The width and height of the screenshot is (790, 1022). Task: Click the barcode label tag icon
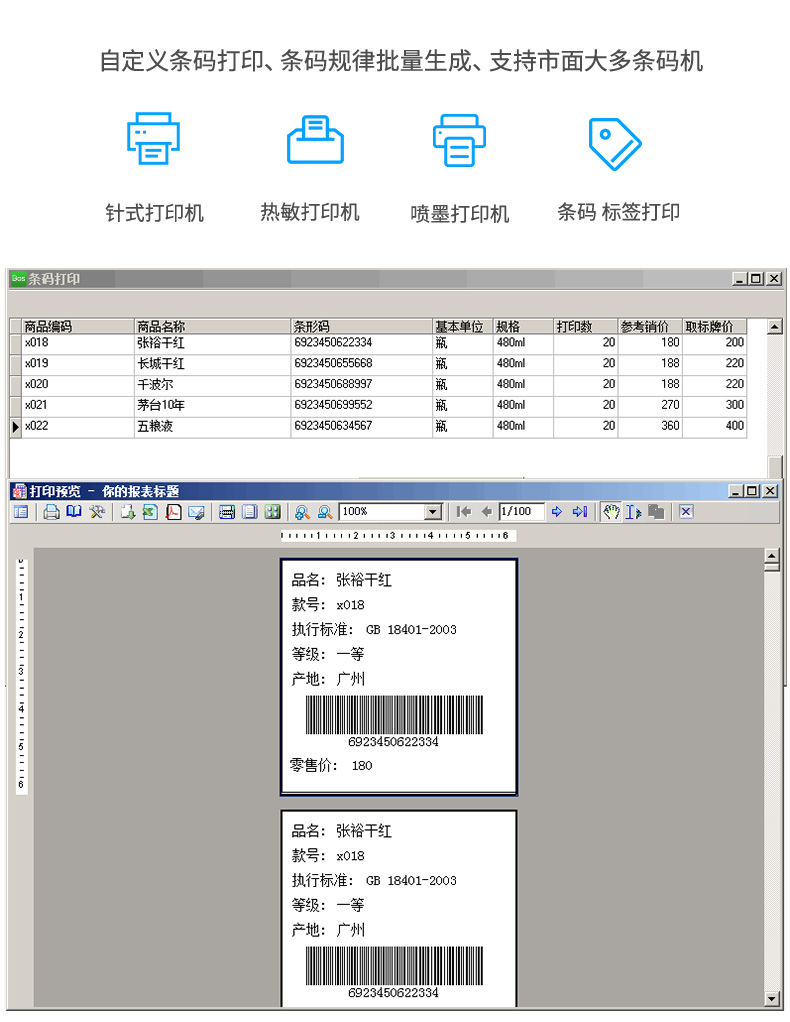click(x=615, y=144)
